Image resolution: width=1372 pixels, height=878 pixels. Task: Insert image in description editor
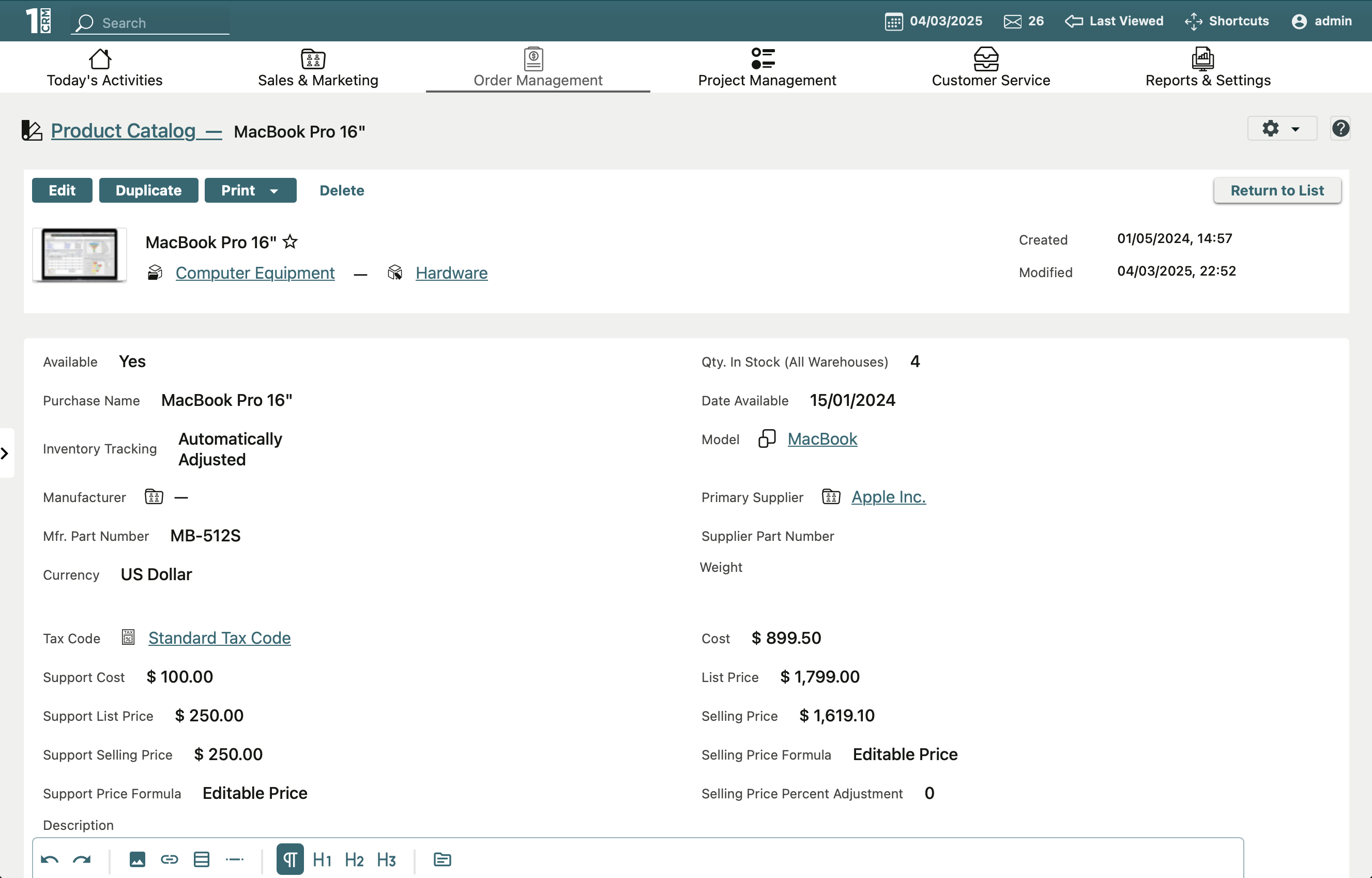click(x=138, y=859)
